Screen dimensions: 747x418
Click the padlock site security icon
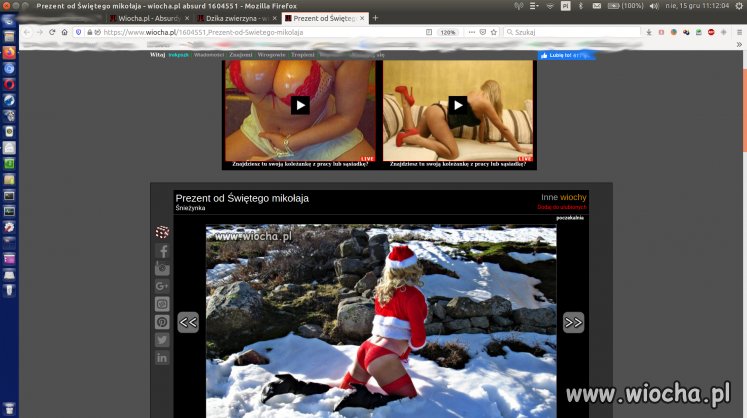point(90,32)
